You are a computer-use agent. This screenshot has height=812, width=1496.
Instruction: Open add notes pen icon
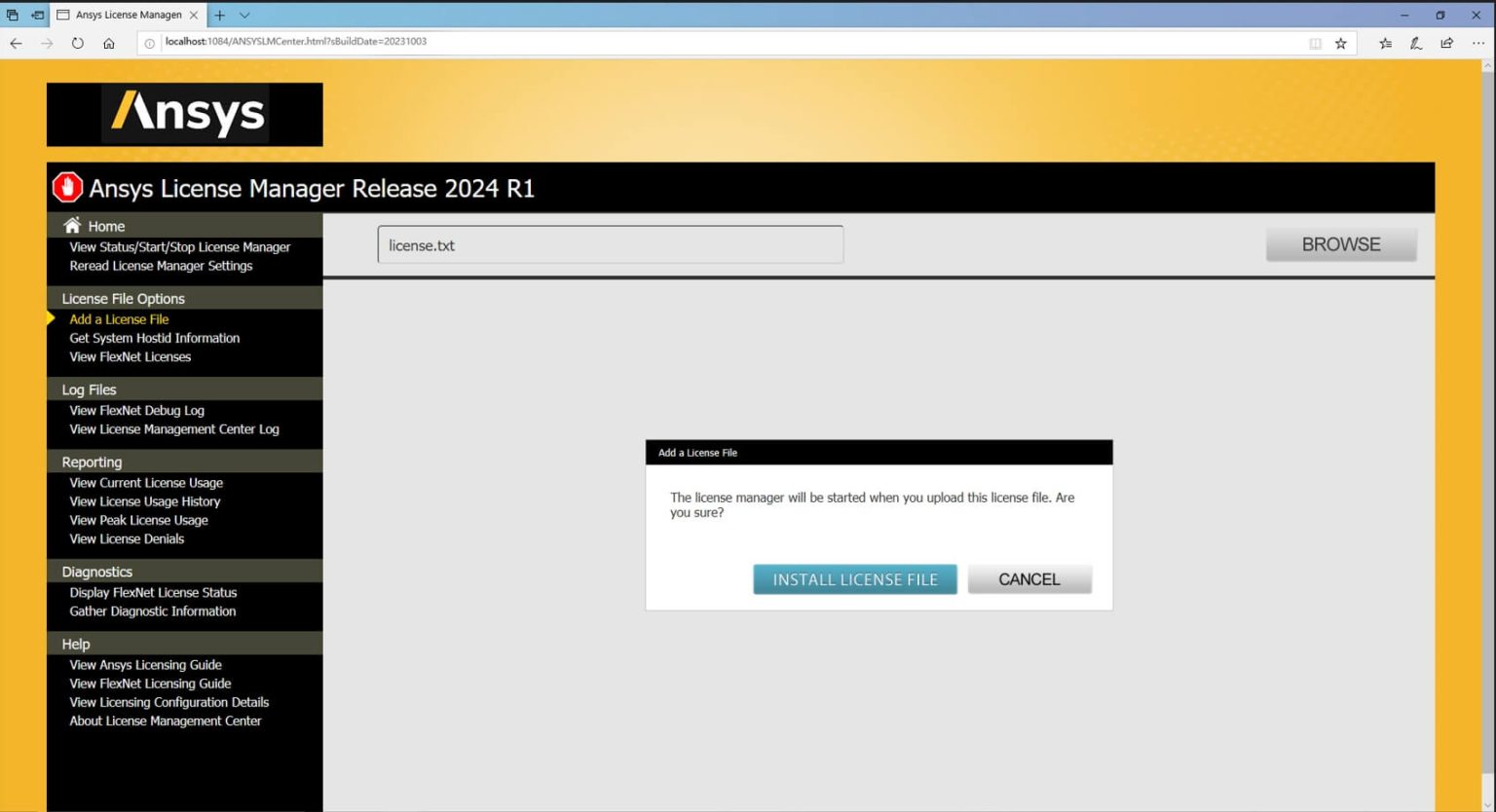(x=1416, y=43)
